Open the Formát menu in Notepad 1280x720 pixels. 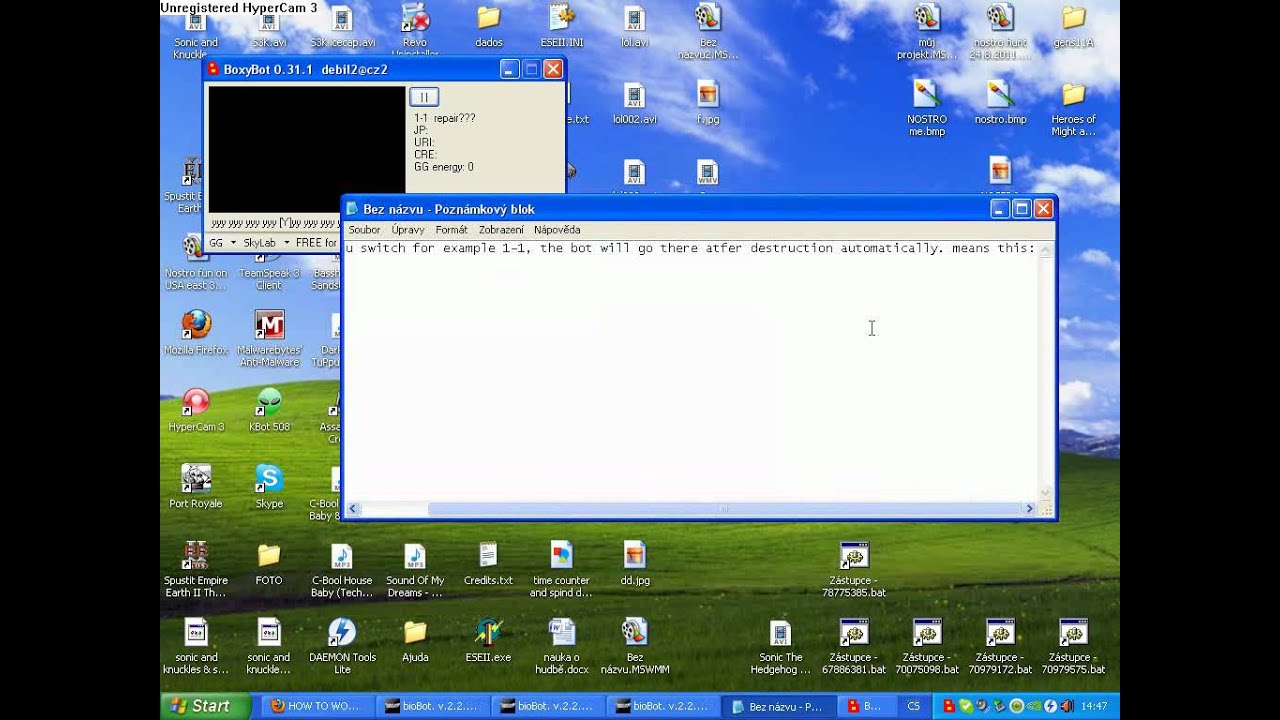tap(452, 230)
